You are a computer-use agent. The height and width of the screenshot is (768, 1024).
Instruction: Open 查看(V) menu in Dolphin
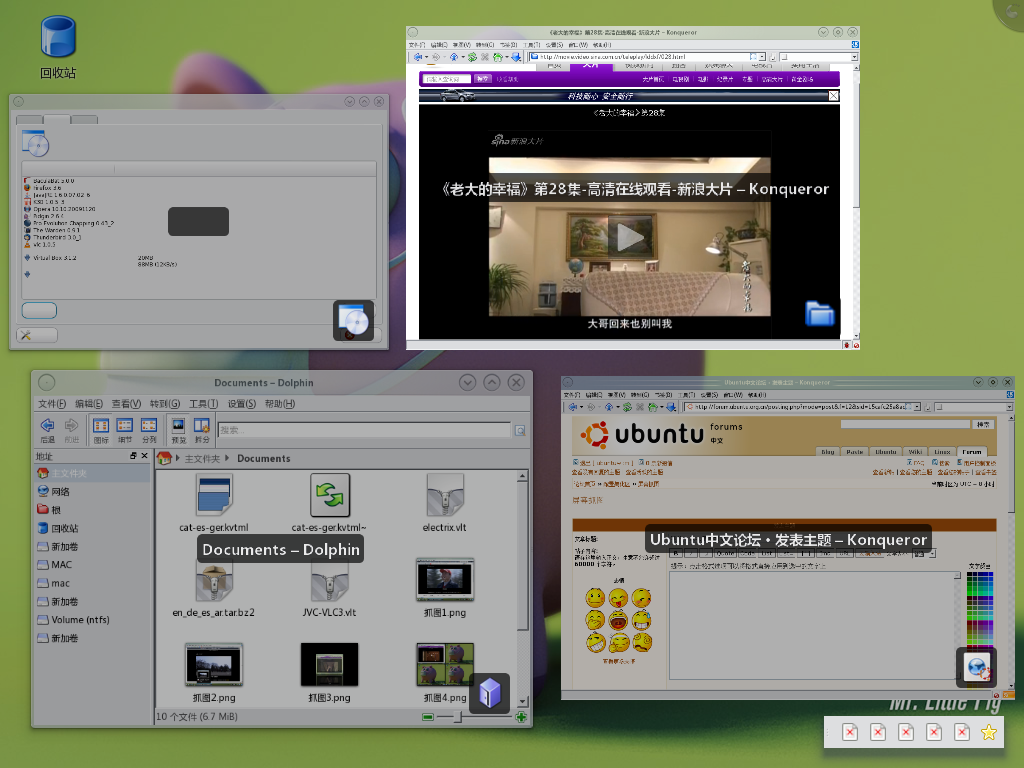tap(126, 404)
